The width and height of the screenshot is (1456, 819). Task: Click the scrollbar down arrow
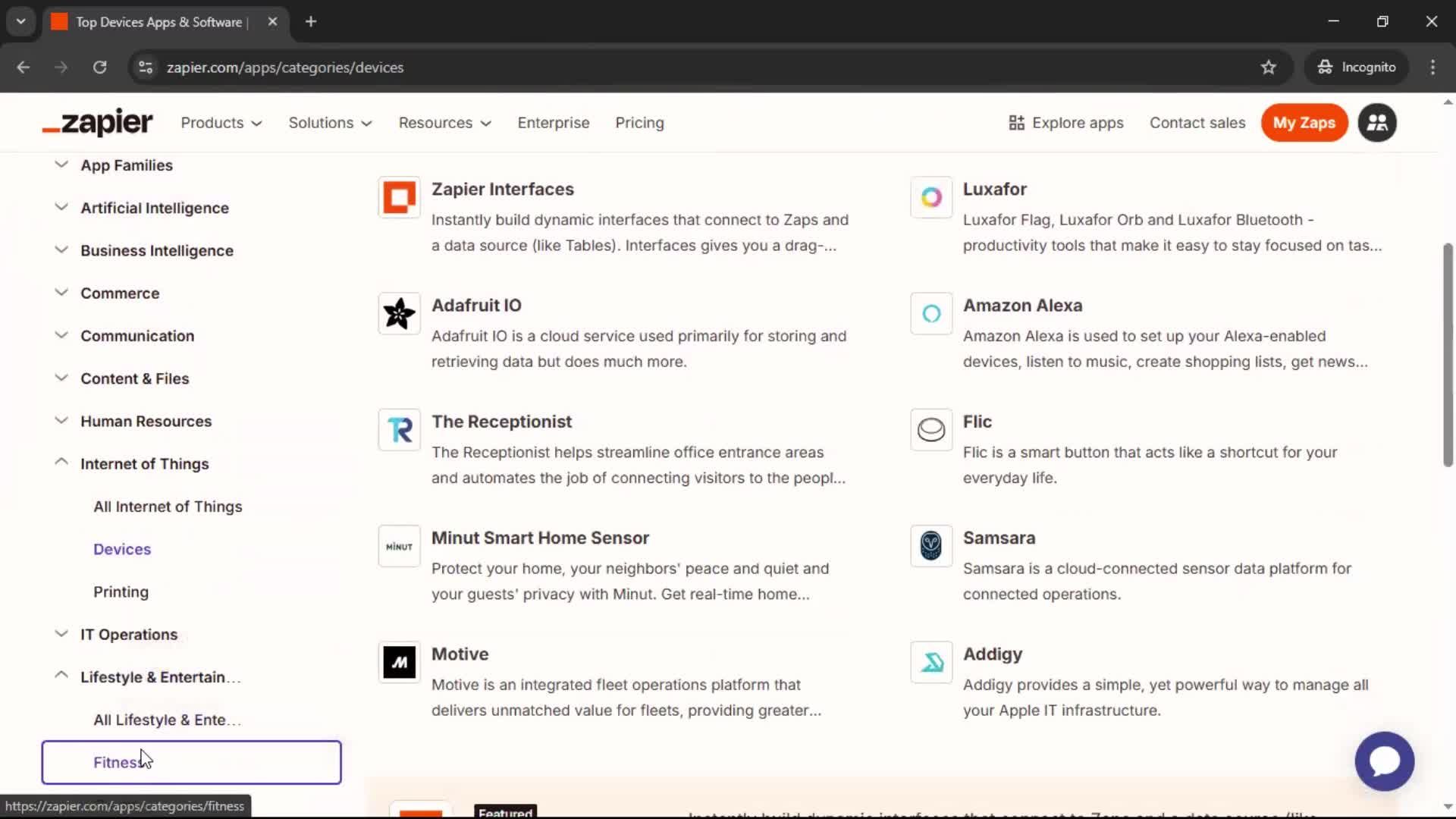coord(1448,807)
